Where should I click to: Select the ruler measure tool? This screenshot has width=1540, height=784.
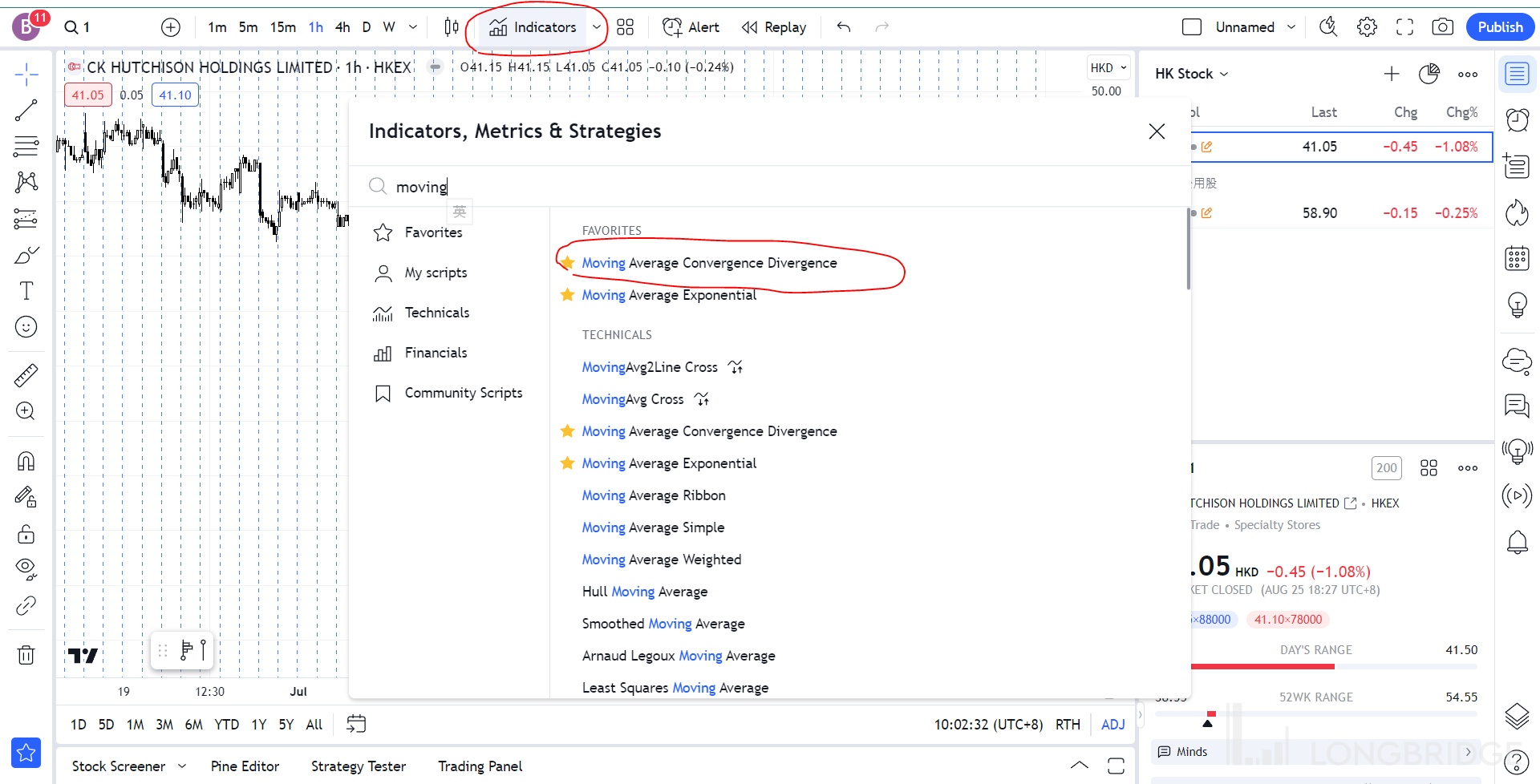click(26, 375)
